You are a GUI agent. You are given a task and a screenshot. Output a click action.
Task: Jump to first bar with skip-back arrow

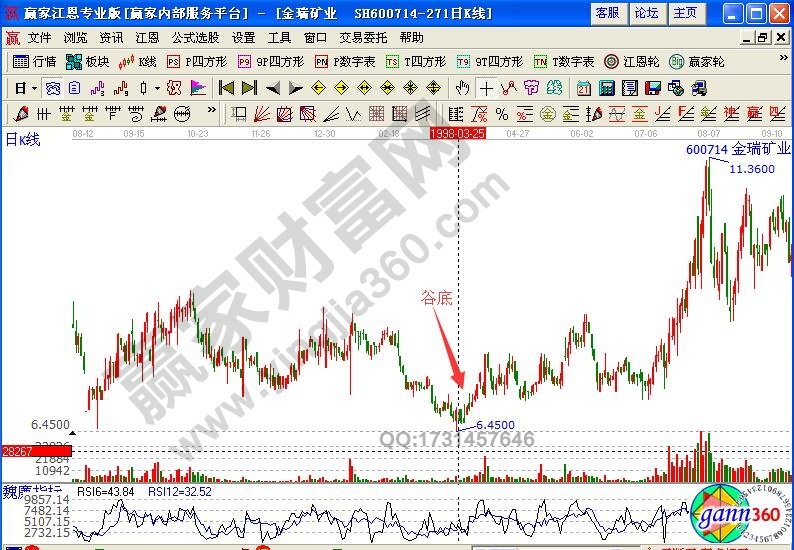226,87
